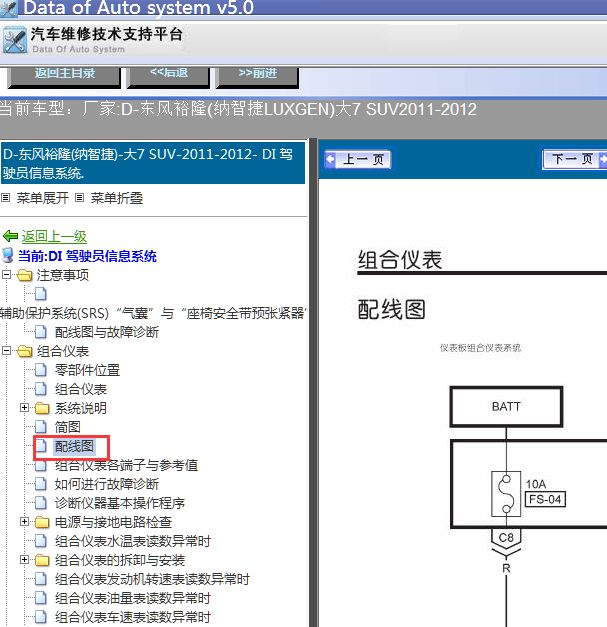Viewport: 607px width, 627px height.
Task: Click the platform tools logo icon
Action: [x=14, y=40]
